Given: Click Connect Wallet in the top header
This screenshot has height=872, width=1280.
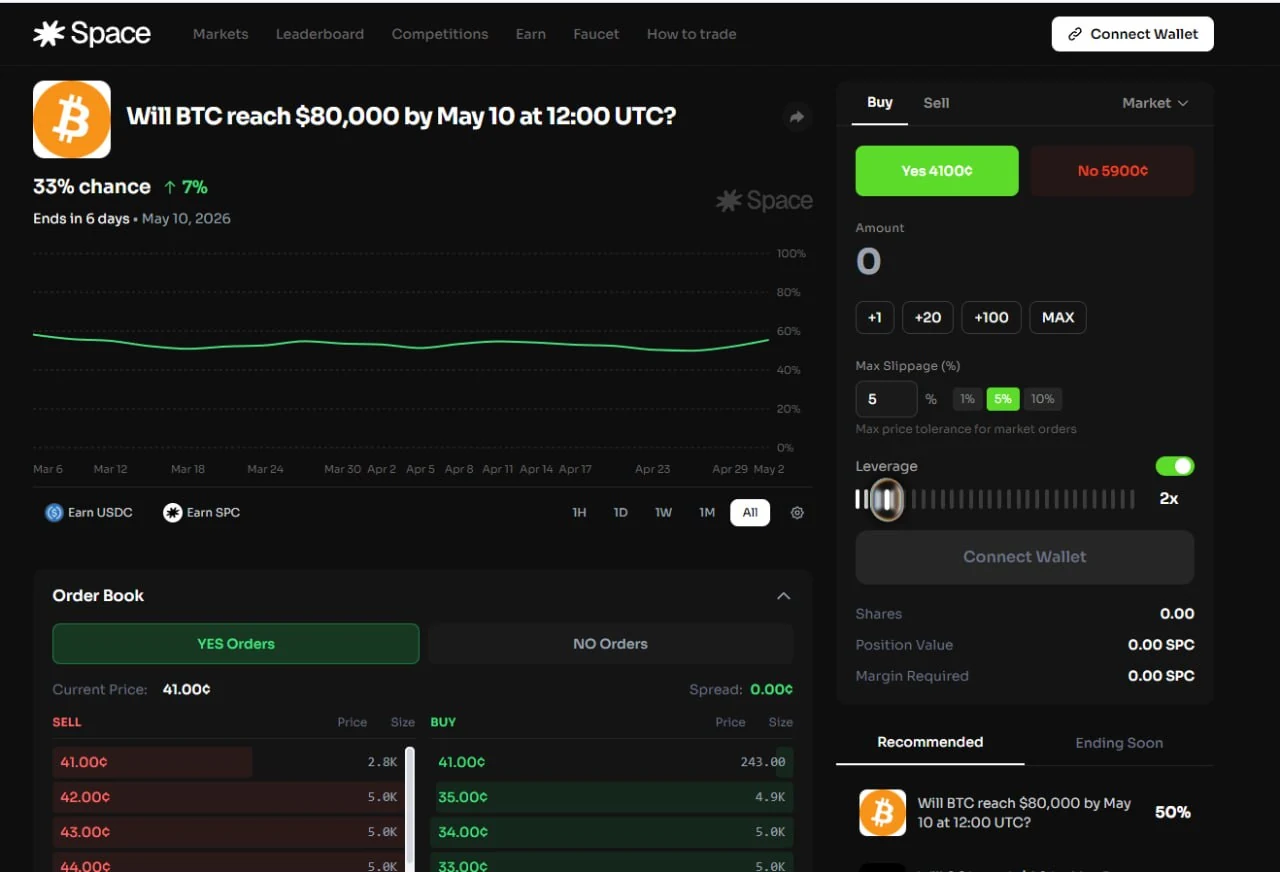Looking at the screenshot, I should 1133,34.
